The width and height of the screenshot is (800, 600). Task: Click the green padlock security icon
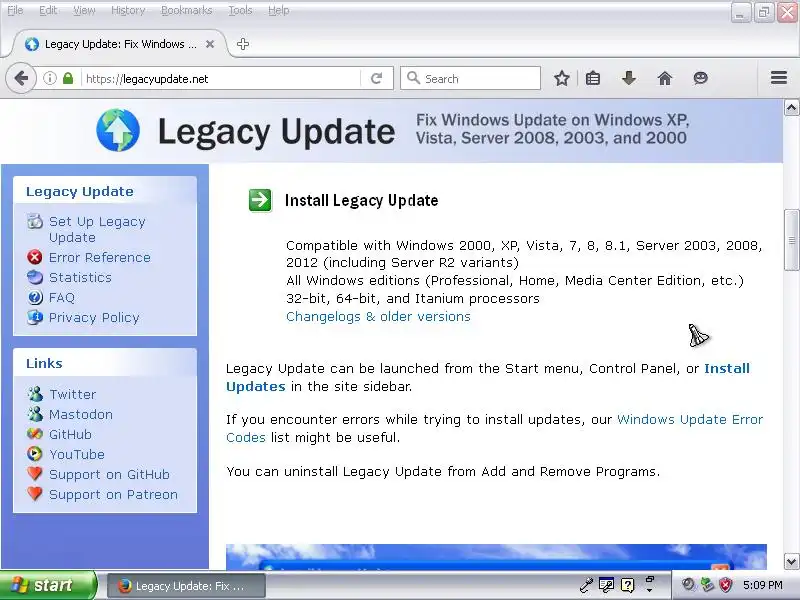point(68,79)
